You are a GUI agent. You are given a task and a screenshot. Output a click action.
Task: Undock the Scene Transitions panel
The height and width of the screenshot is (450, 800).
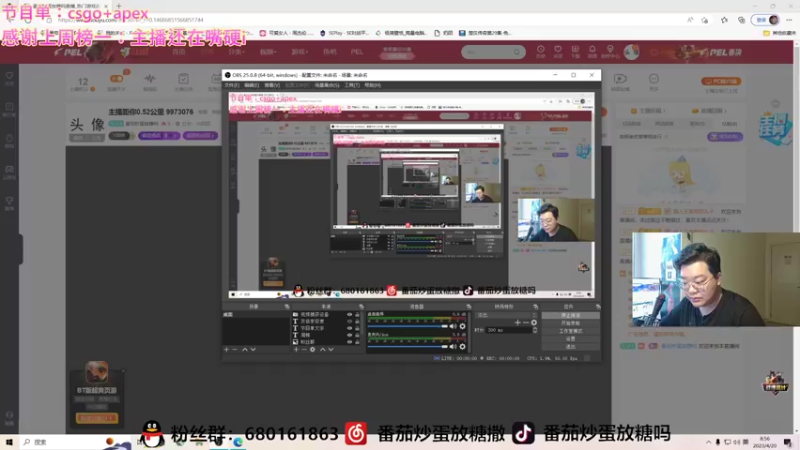pyautogui.click(x=535, y=307)
